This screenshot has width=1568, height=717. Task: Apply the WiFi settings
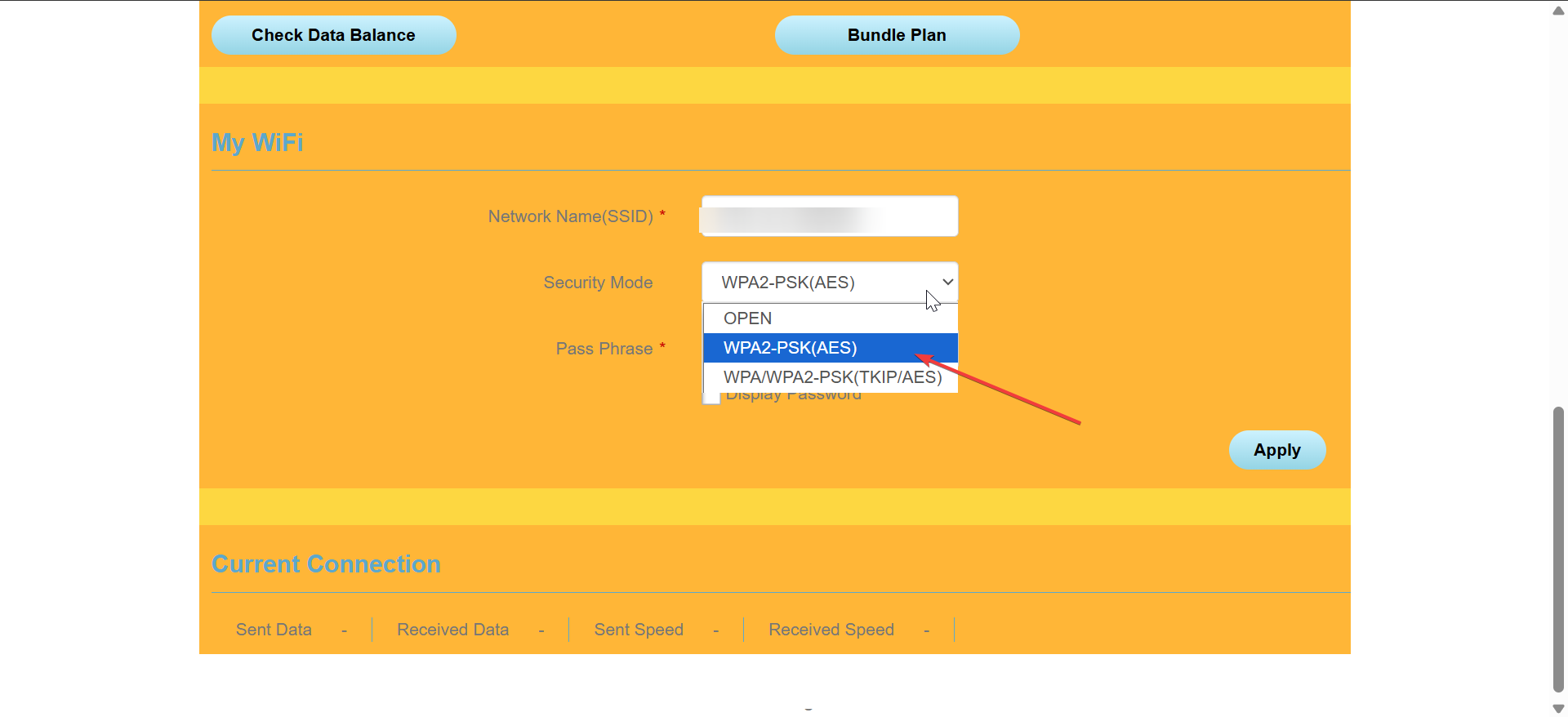click(x=1277, y=450)
